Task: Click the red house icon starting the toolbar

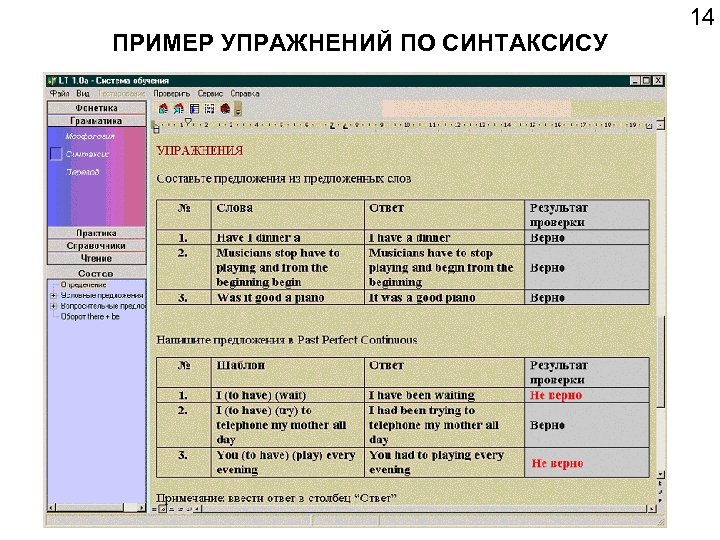Action: [163, 109]
